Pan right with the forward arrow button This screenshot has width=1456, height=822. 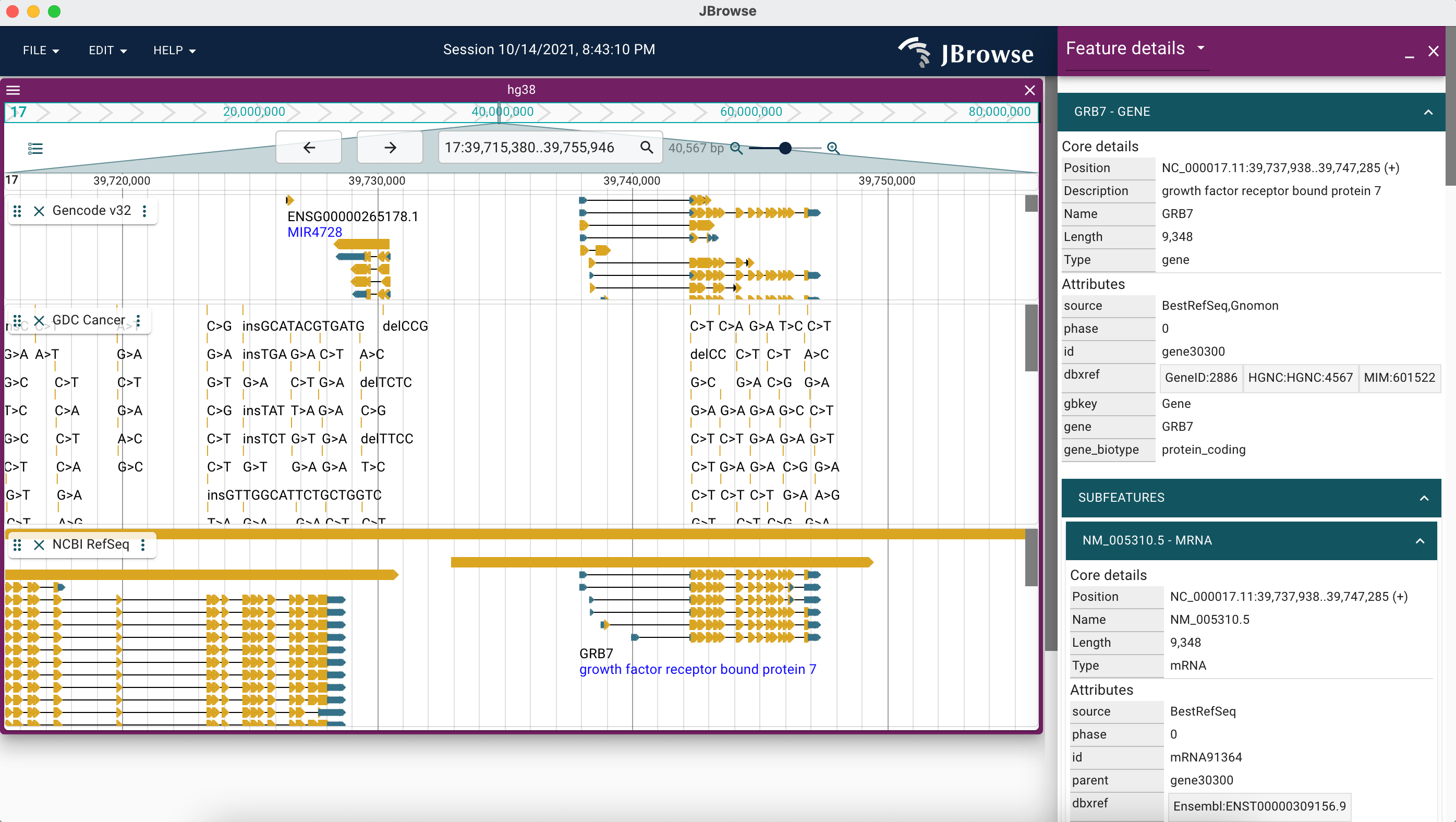[390, 148]
